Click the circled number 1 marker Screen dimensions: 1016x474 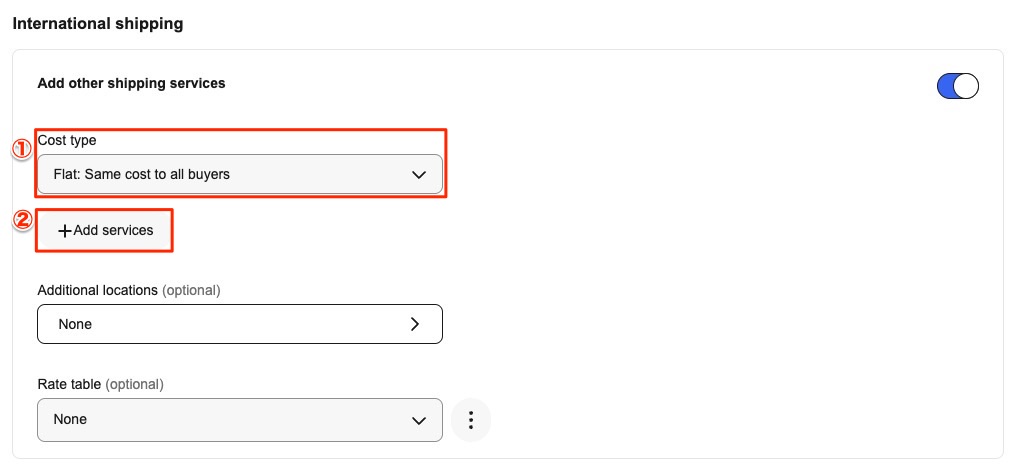point(22,149)
